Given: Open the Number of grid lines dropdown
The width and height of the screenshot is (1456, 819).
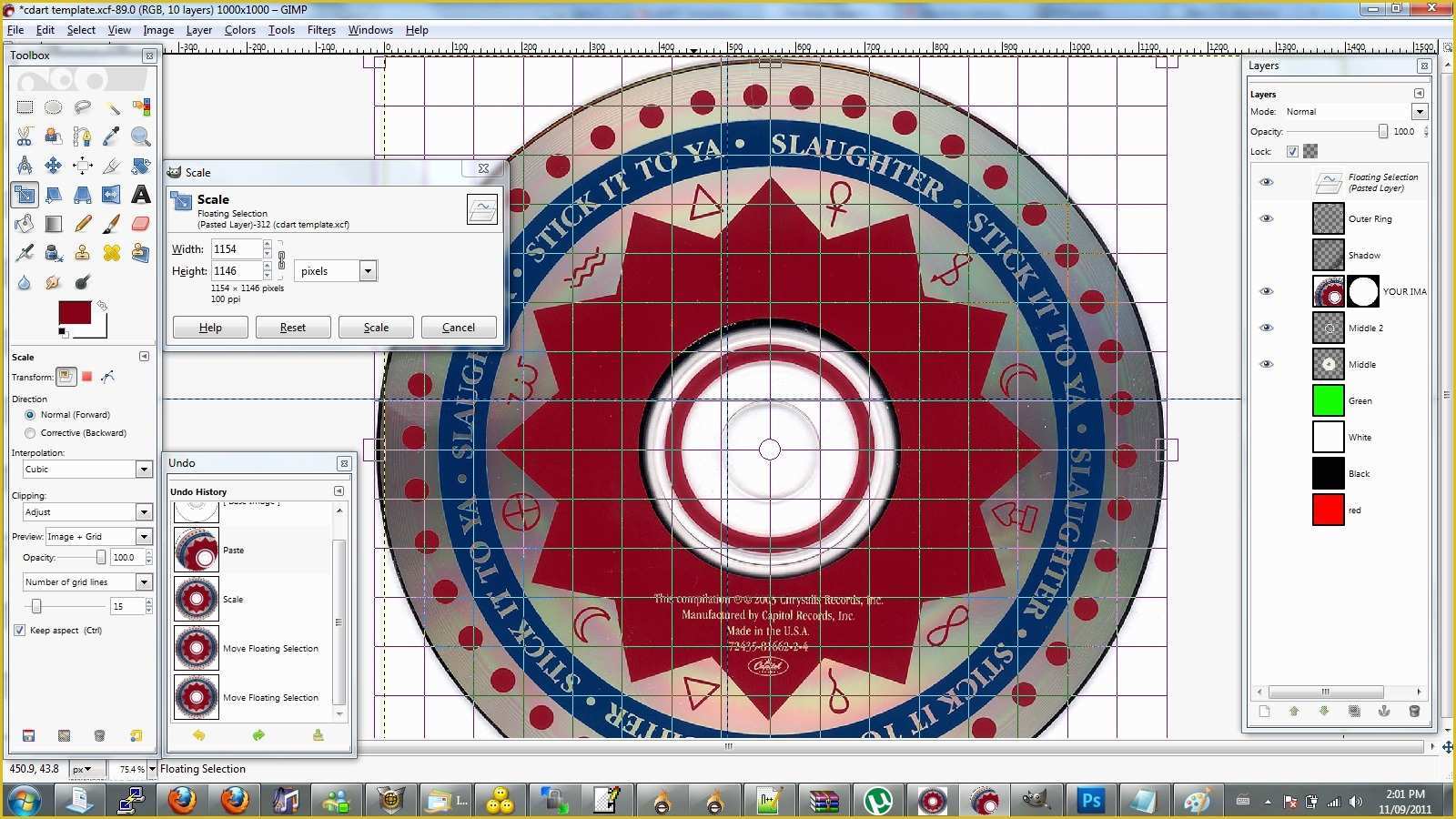Looking at the screenshot, I should click(x=87, y=581).
